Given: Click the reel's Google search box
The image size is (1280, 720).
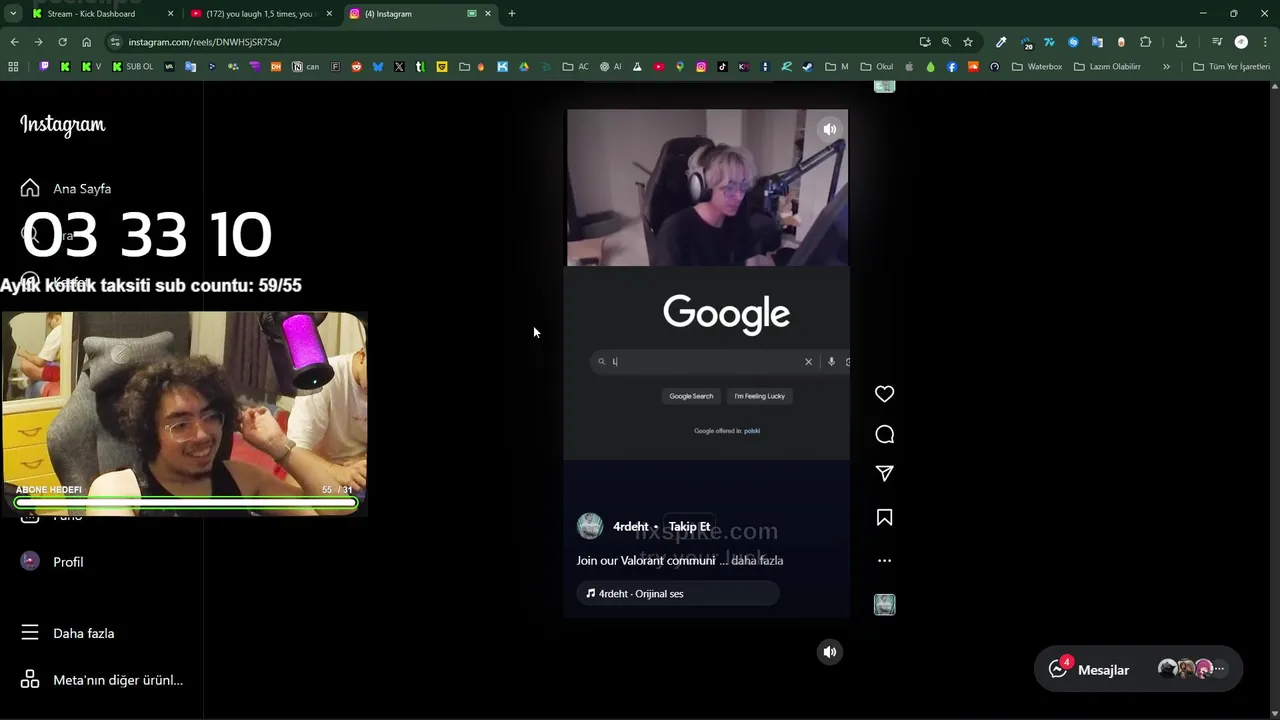Looking at the screenshot, I should coord(718,362).
